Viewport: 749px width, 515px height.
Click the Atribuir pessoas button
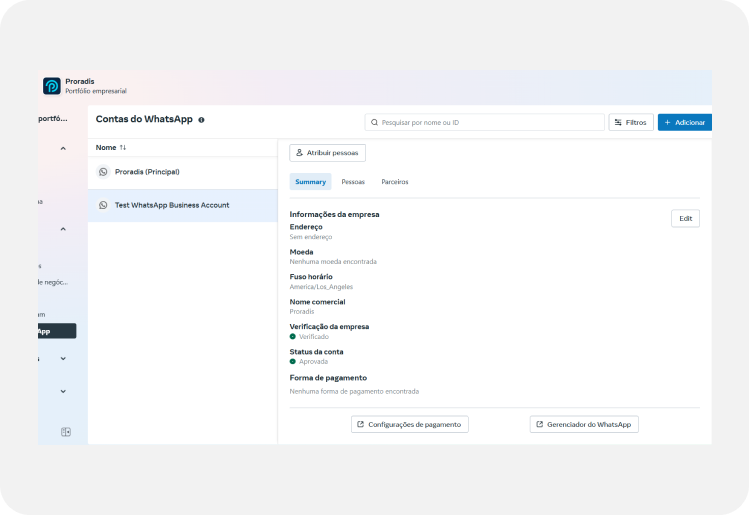click(x=328, y=153)
